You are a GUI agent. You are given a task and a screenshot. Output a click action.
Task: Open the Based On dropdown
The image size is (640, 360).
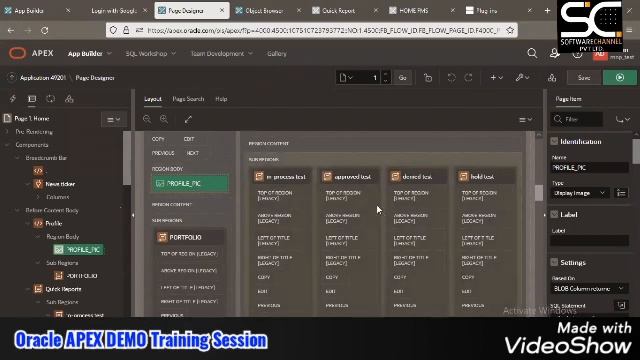pos(589,289)
